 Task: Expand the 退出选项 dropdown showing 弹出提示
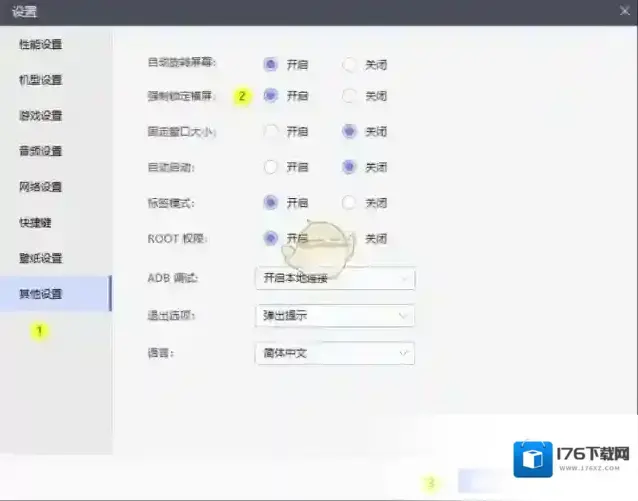coord(335,316)
